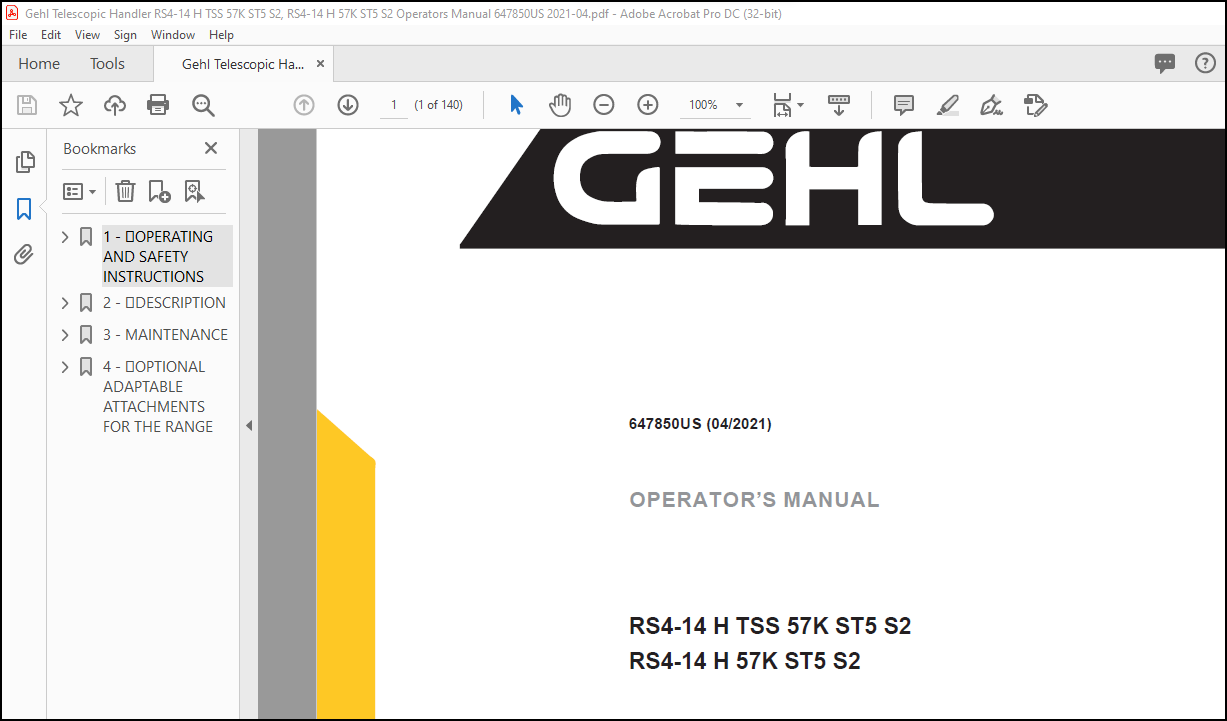The image size is (1227, 721).
Task: Open the Attachments paperclip panel
Action: (x=24, y=255)
